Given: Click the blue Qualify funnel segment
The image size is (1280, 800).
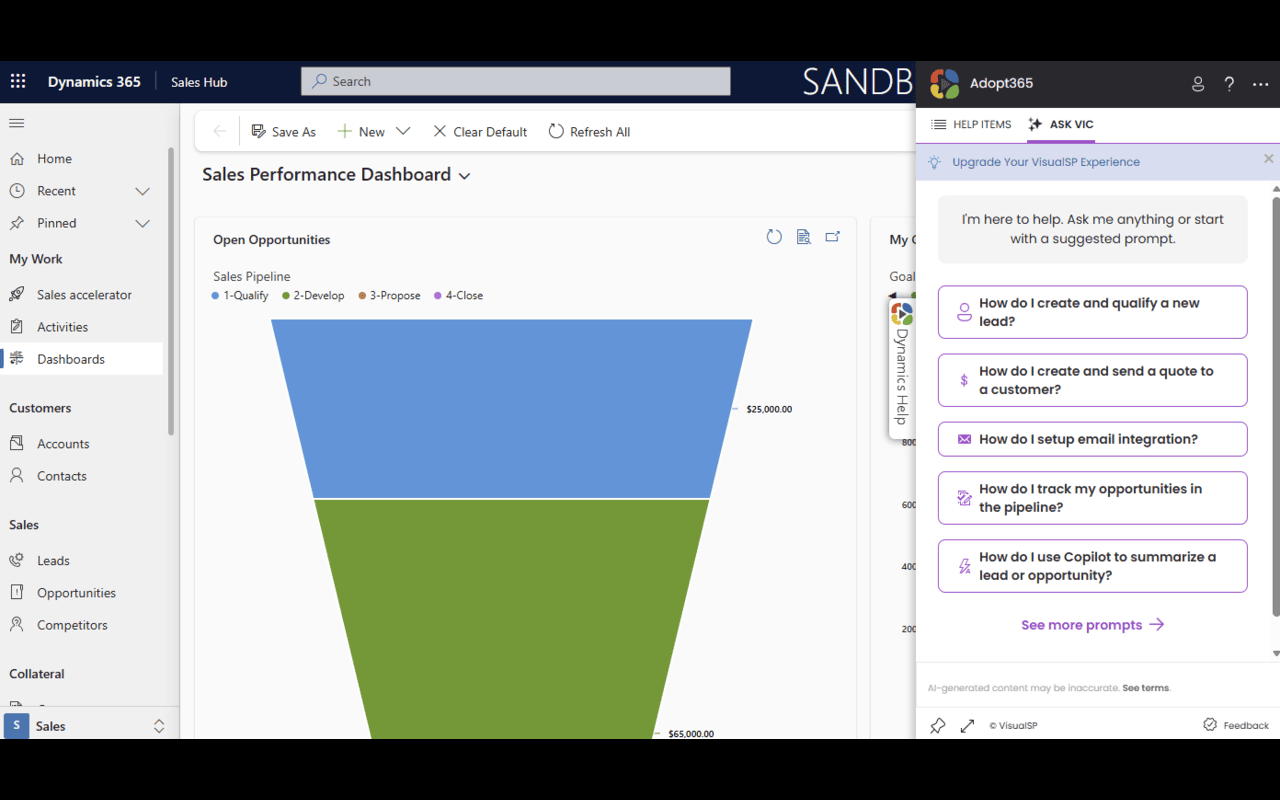Looking at the screenshot, I should pos(511,408).
